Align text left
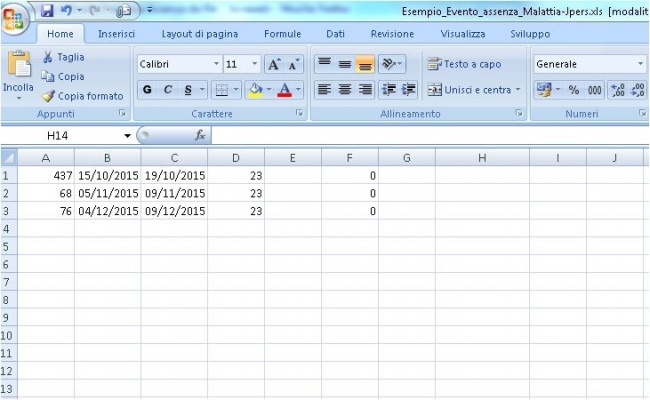Image resolution: width=650 pixels, height=400 pixels. [x=325, y=90]
